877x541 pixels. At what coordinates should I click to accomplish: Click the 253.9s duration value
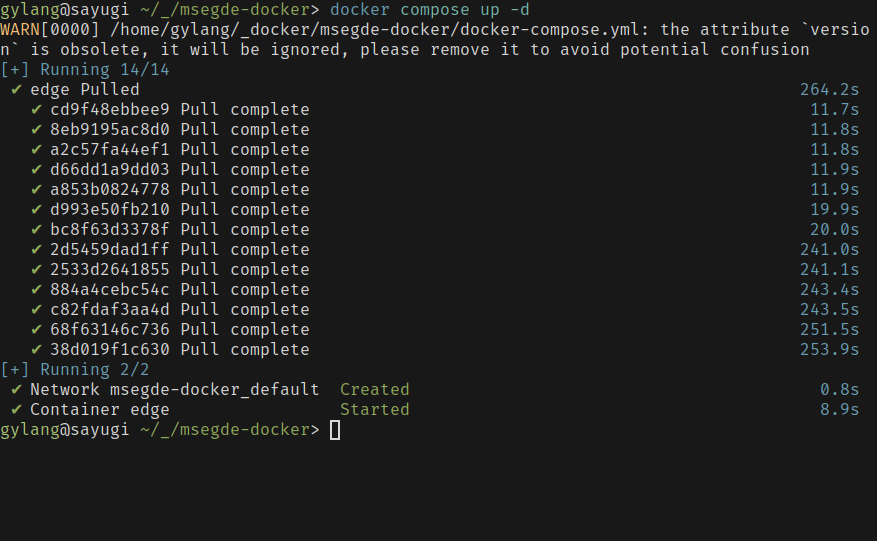click(x=829, y=350)
